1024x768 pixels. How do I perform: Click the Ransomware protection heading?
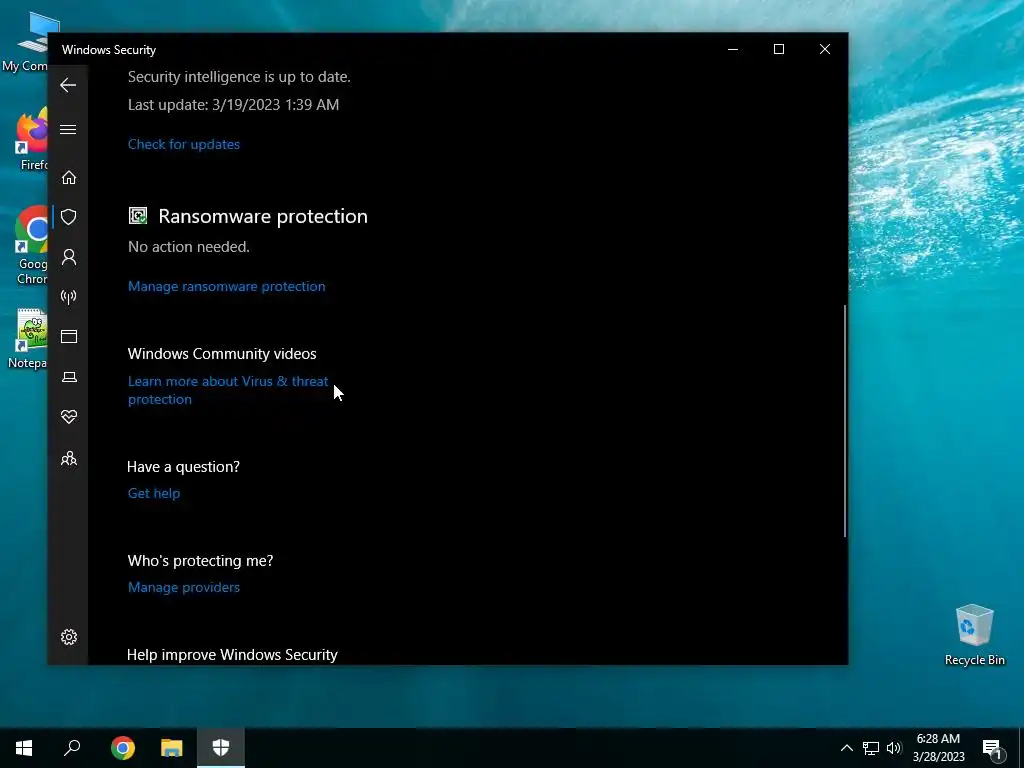263,216
